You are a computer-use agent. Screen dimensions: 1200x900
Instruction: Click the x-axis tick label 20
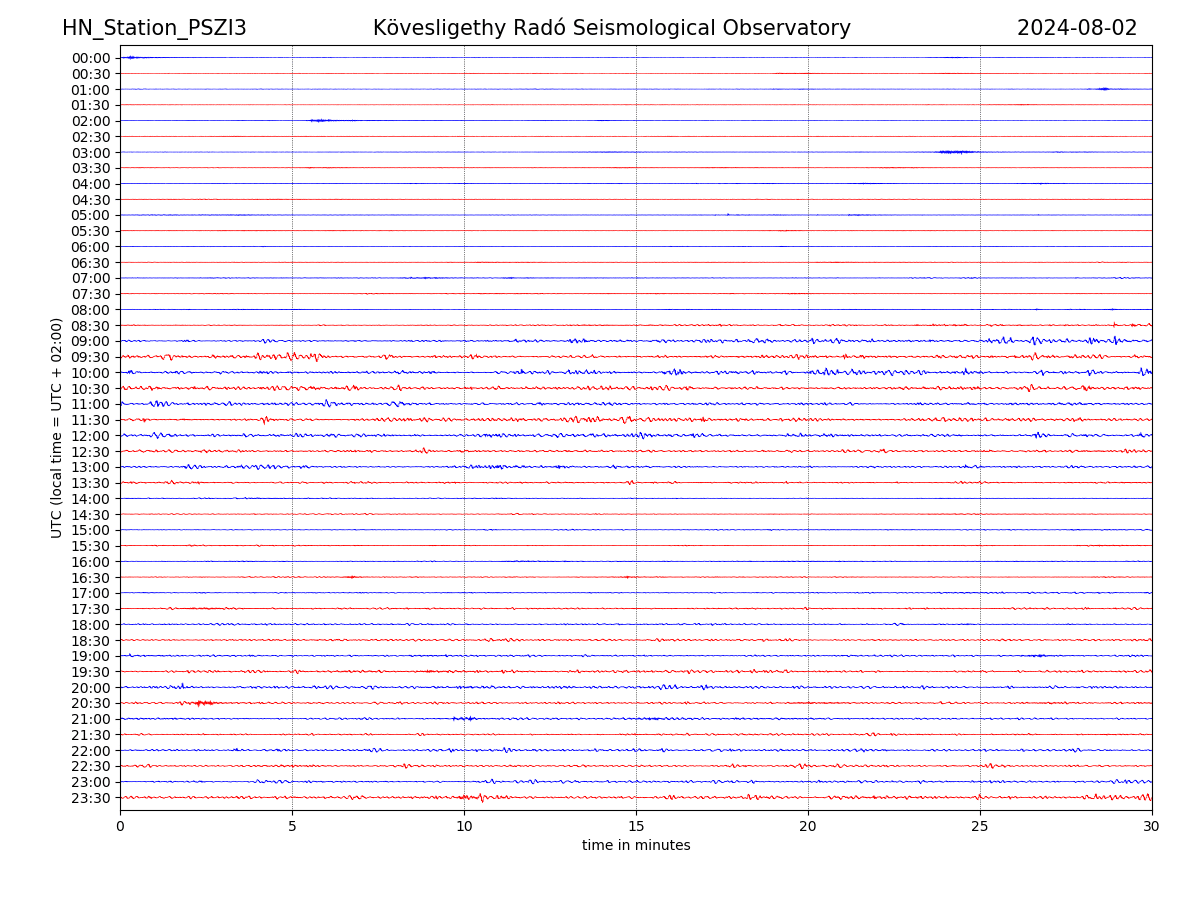click(x=808, y=827)
